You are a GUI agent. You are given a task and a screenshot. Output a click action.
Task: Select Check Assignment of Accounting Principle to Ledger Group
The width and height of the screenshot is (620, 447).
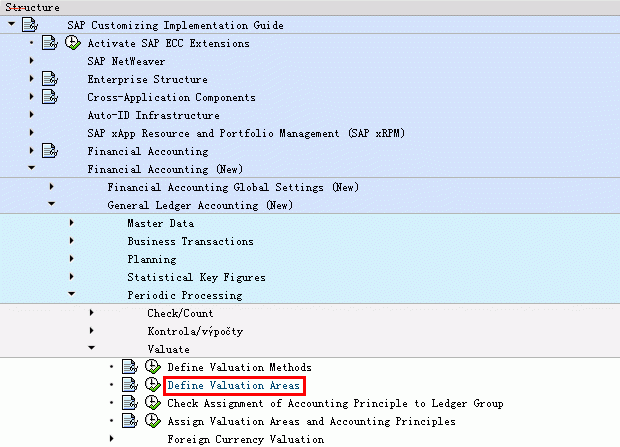click(335, 403)
